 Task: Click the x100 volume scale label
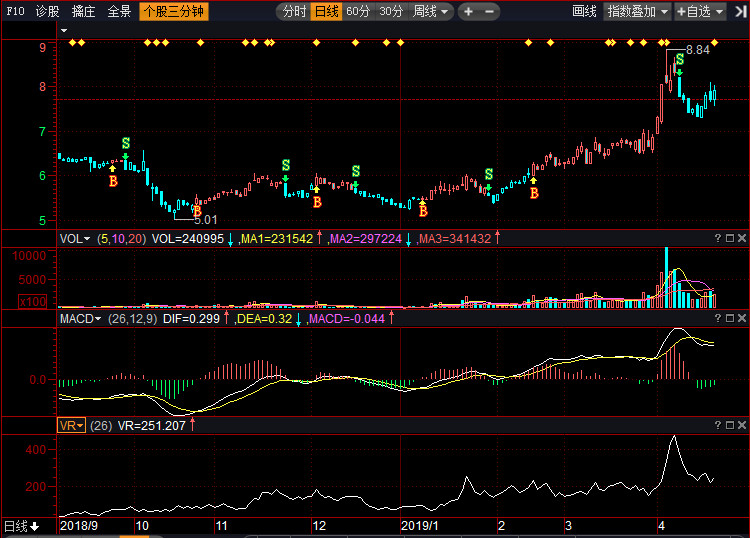tap(33, 301)
